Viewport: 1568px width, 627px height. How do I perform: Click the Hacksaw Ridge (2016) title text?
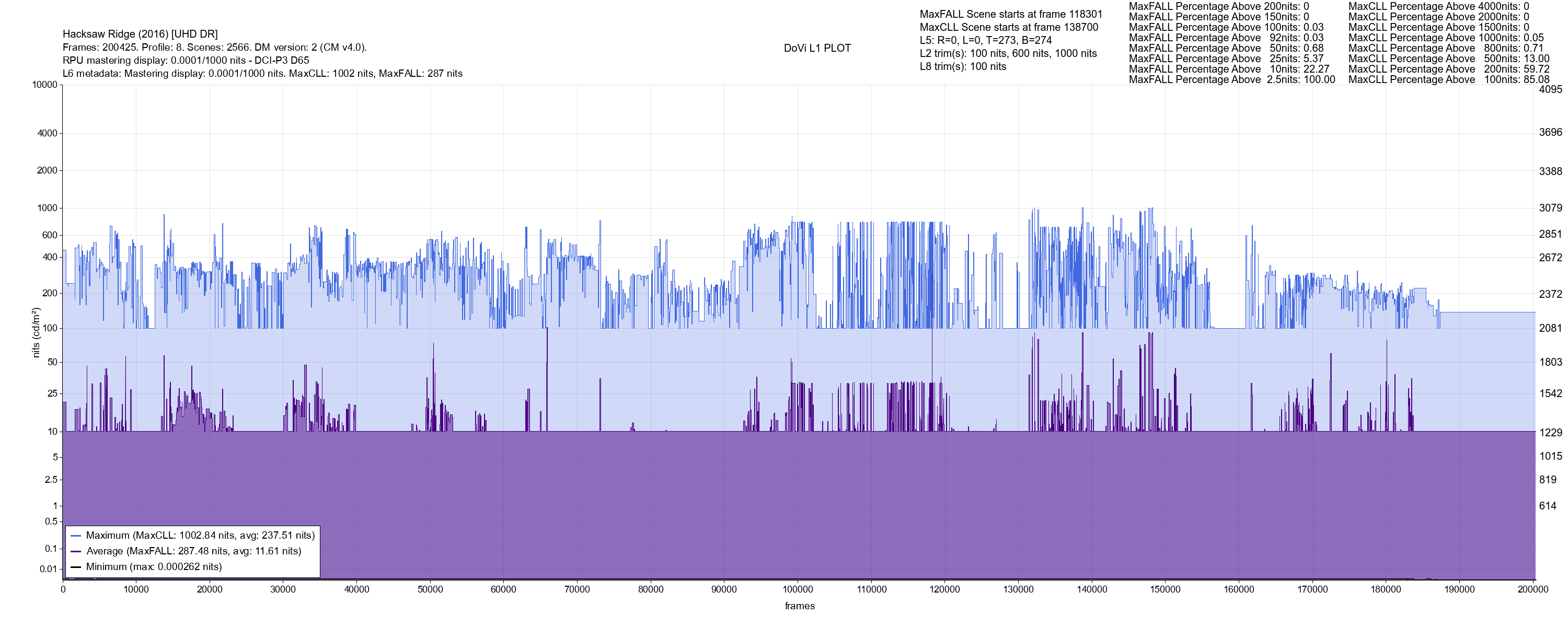point(140,34)
